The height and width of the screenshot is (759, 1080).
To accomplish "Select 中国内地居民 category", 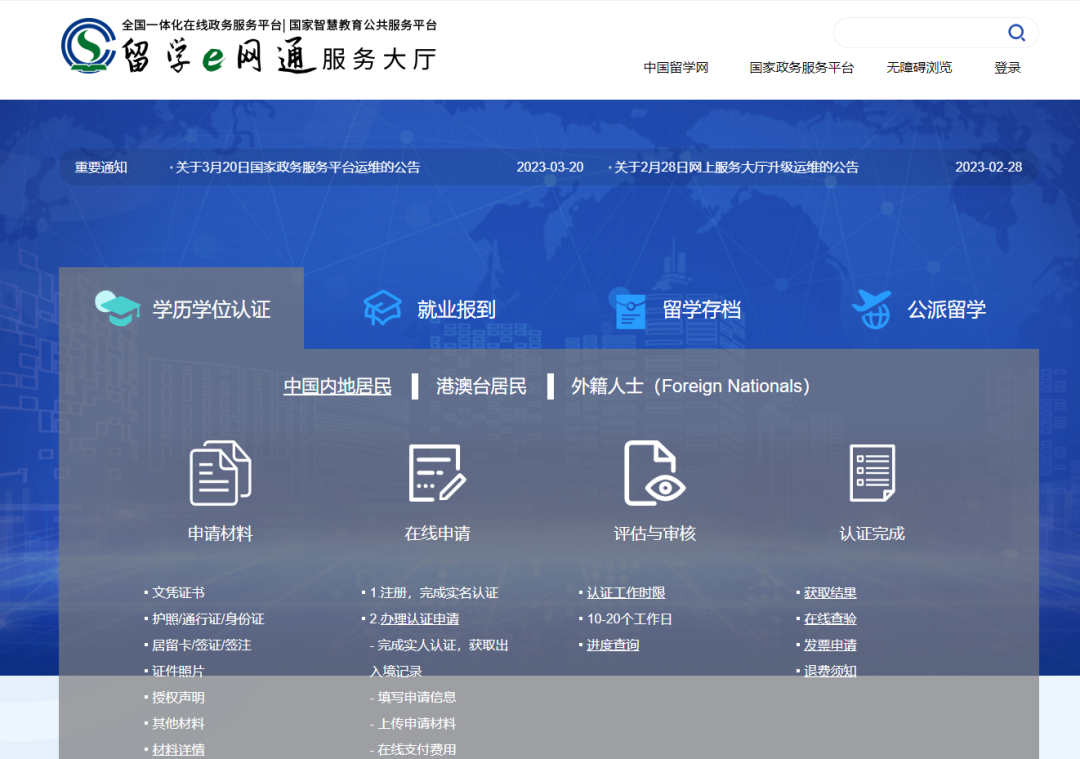I will point(338,386).
